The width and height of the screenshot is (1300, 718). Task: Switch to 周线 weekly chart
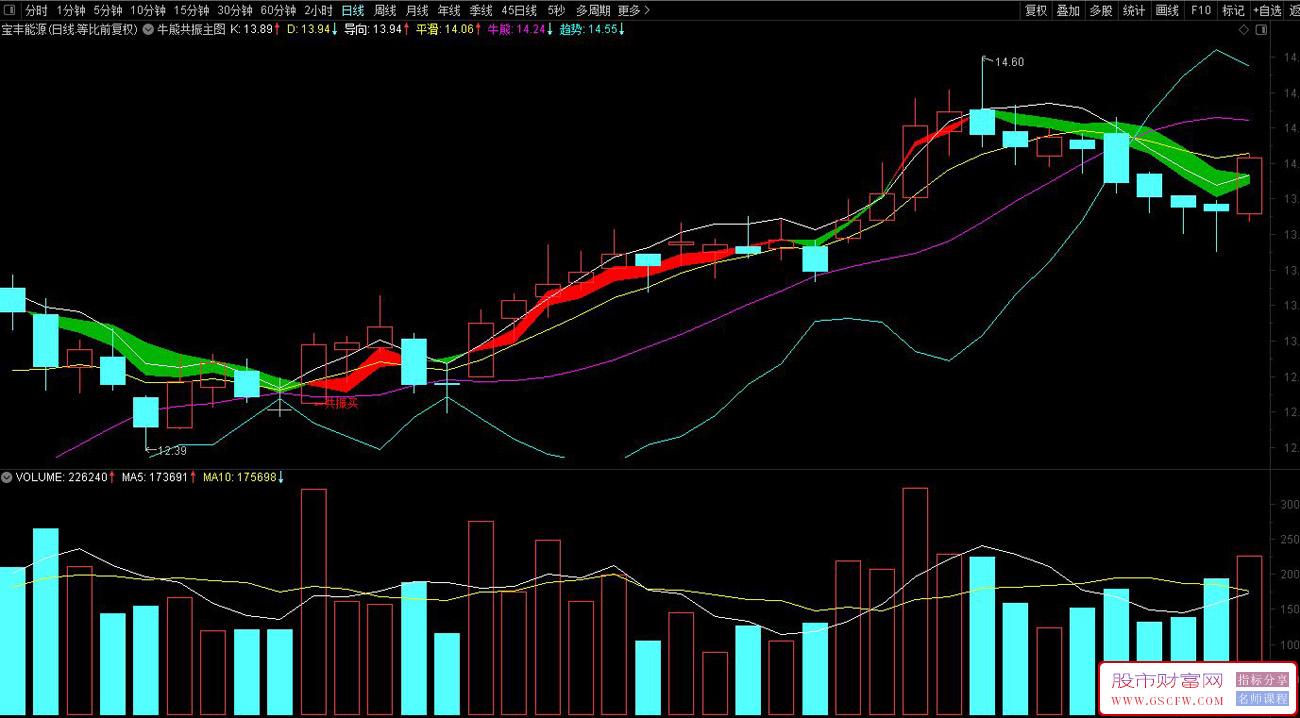point(385,10)
